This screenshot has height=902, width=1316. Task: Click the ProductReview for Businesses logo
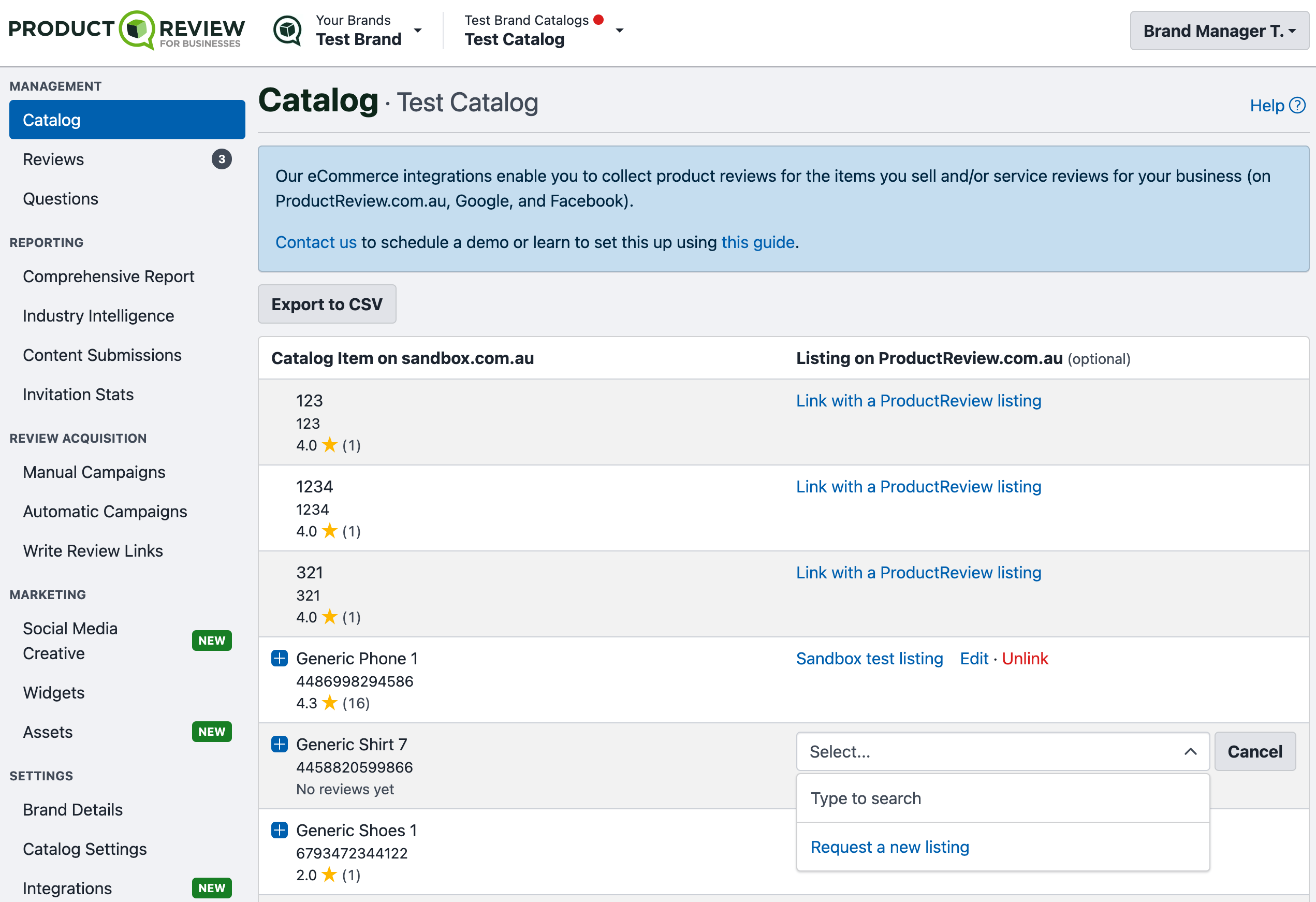tap(127, 30)
